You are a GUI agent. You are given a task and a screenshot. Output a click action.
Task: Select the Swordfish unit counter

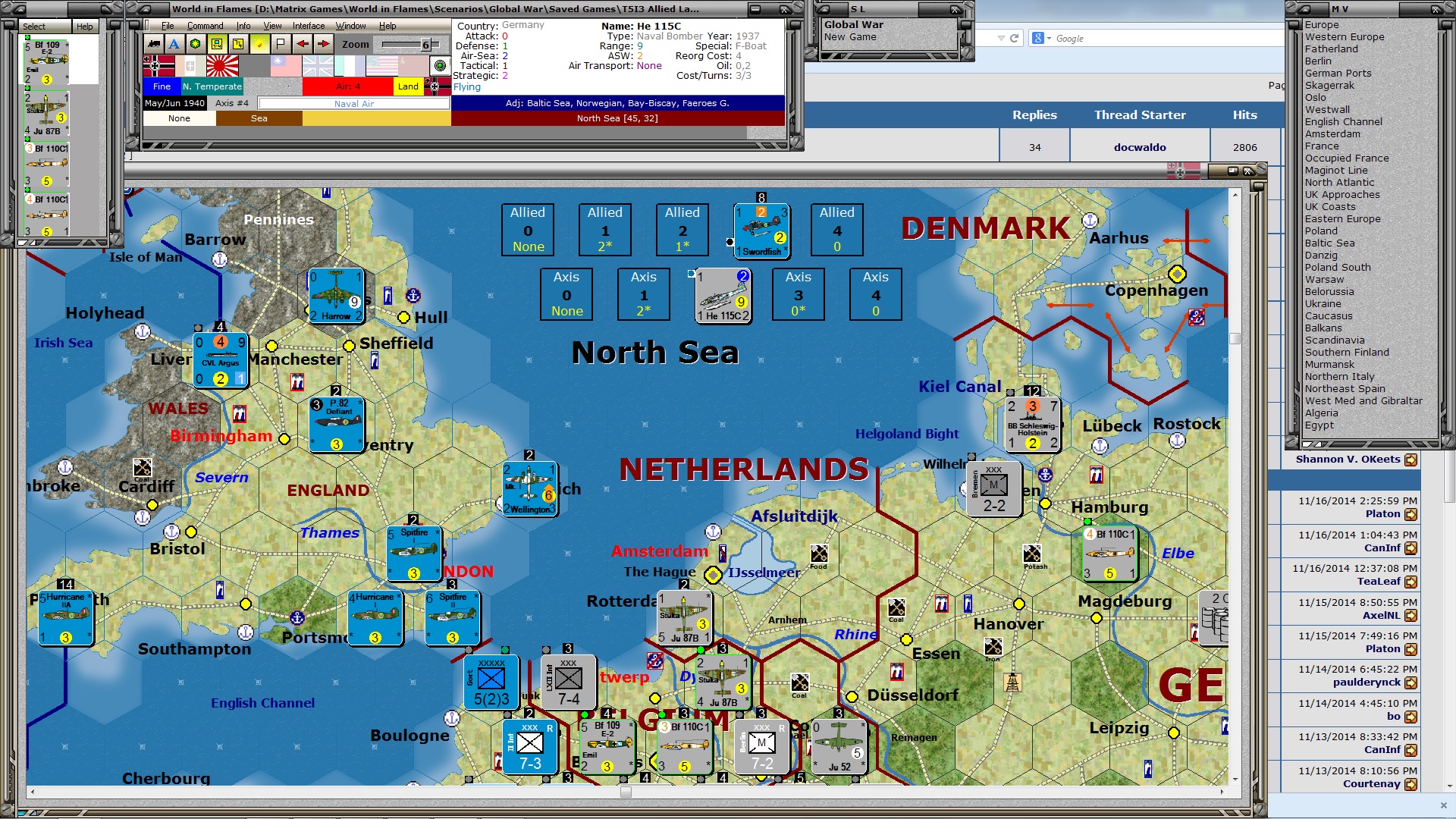[761, 231]
